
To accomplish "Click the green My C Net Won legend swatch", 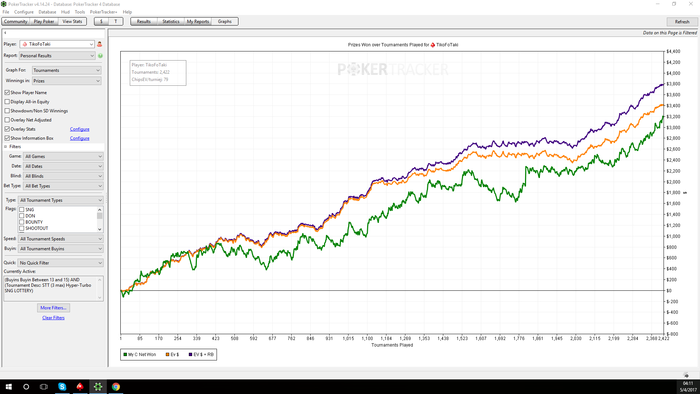I will [125, 355].
